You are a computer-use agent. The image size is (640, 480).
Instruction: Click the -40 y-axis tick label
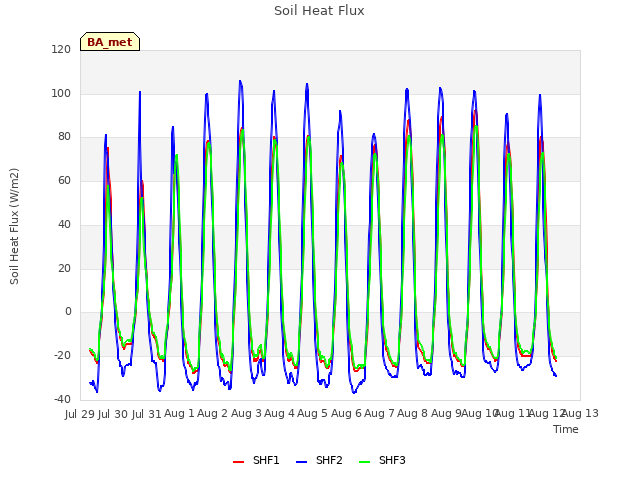coord(62,399)
